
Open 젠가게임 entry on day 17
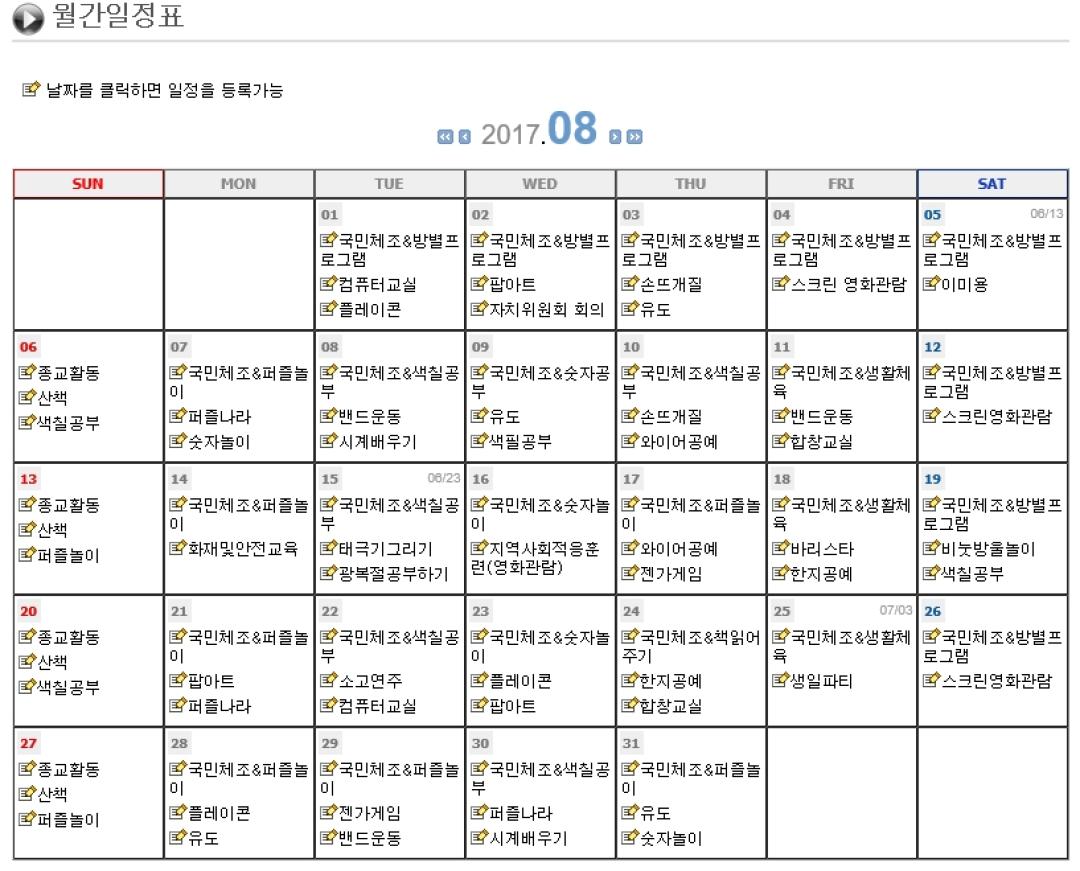coord(672,574)
